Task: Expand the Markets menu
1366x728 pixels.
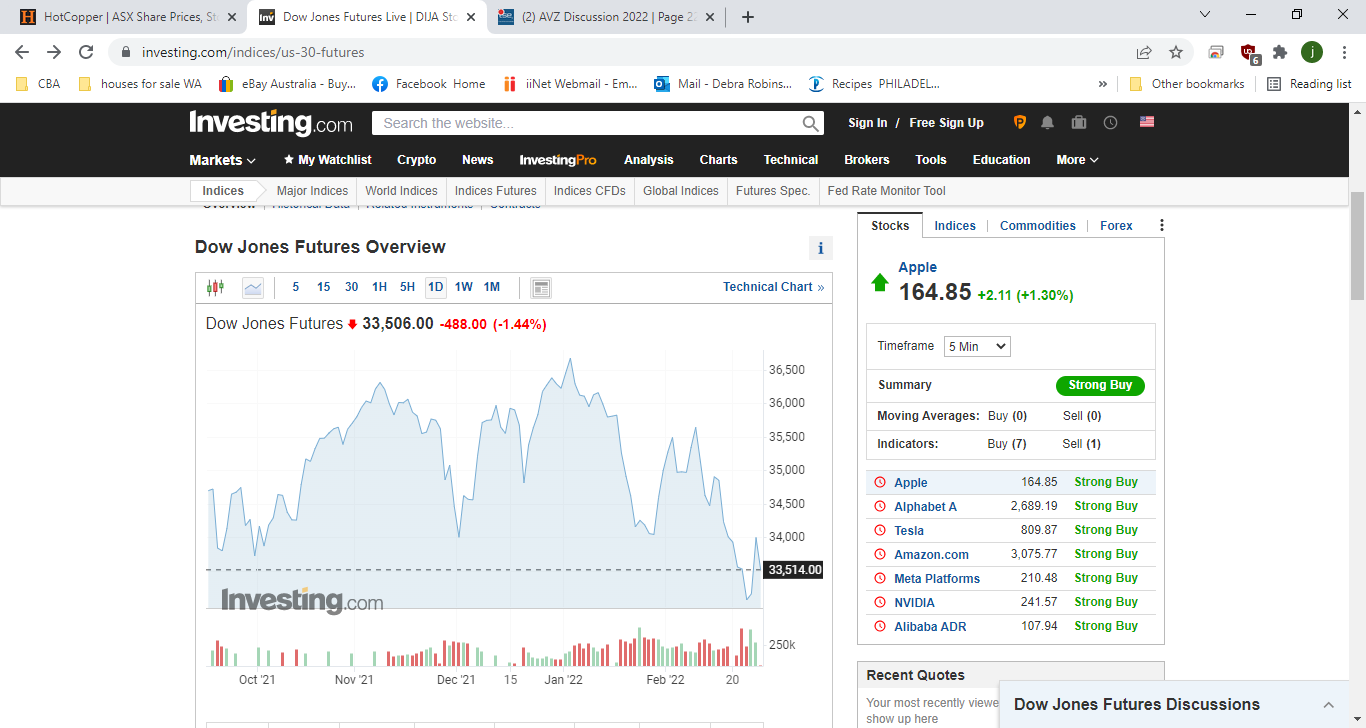Action: point(222,160)
